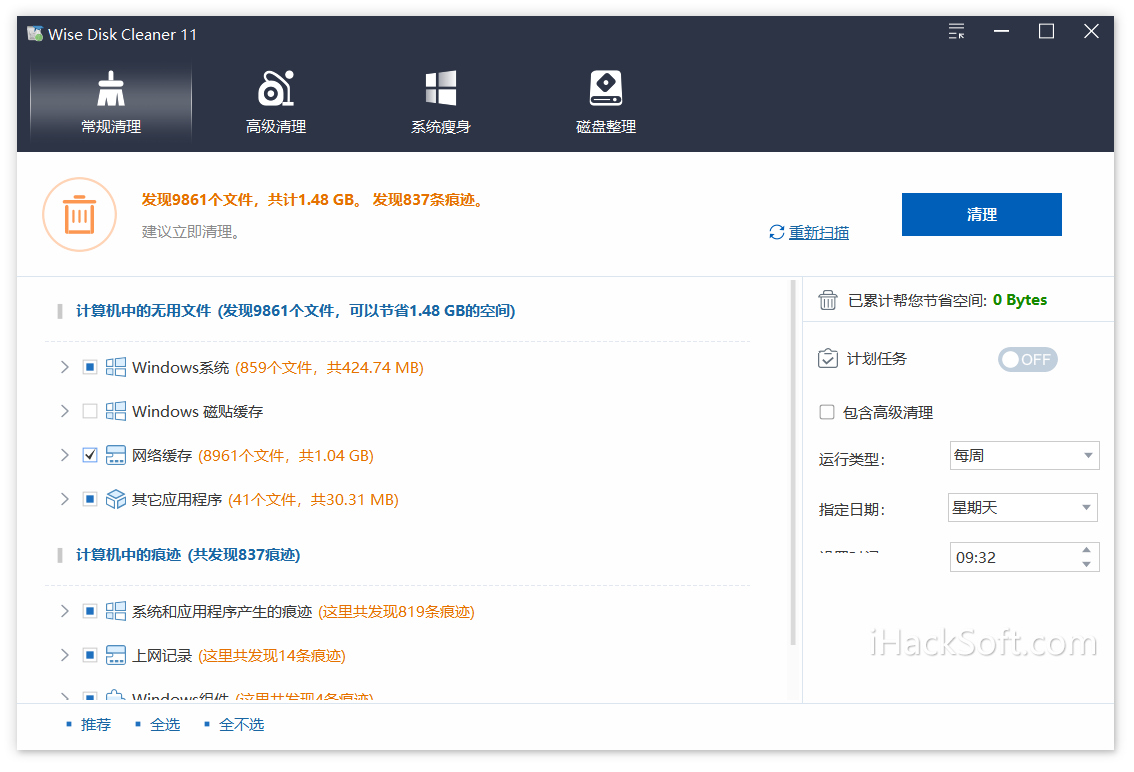The image size is (1134, 772).
Task: Click the 网络缓存 browser icon
Action: coord(116,455)
